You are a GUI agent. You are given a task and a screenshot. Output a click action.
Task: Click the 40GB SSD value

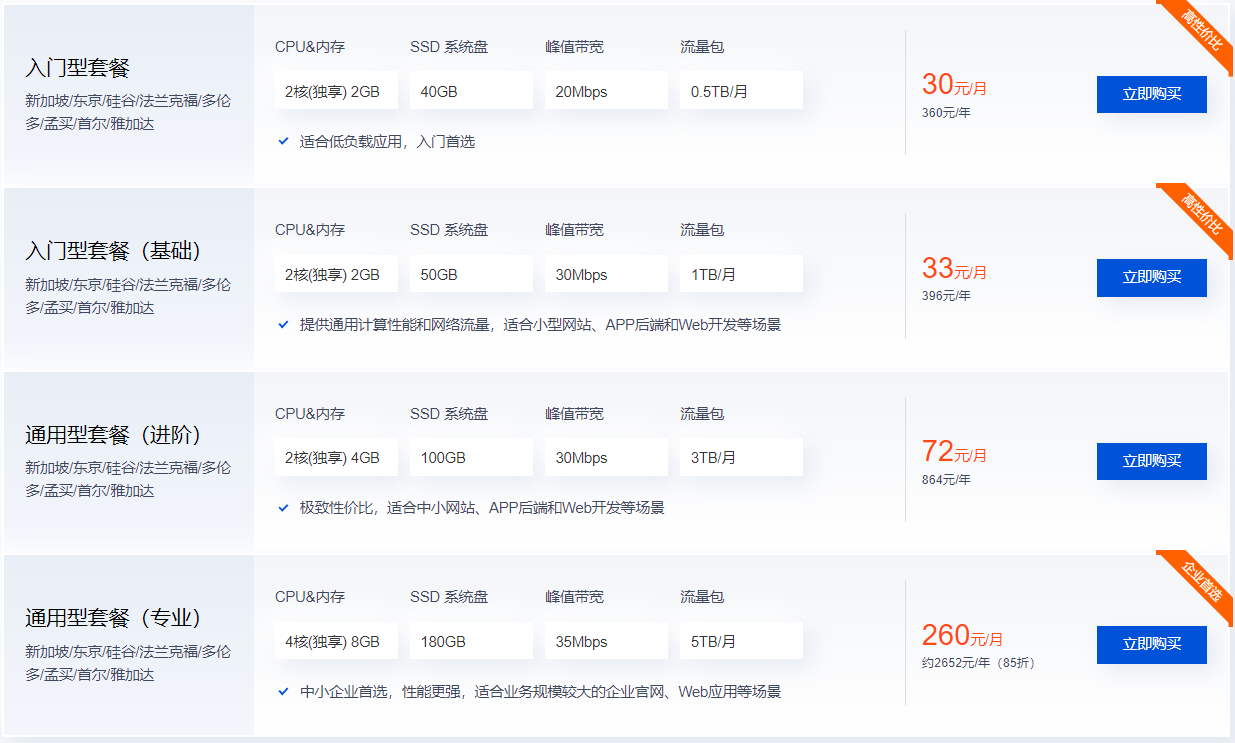tap(471, 91)
